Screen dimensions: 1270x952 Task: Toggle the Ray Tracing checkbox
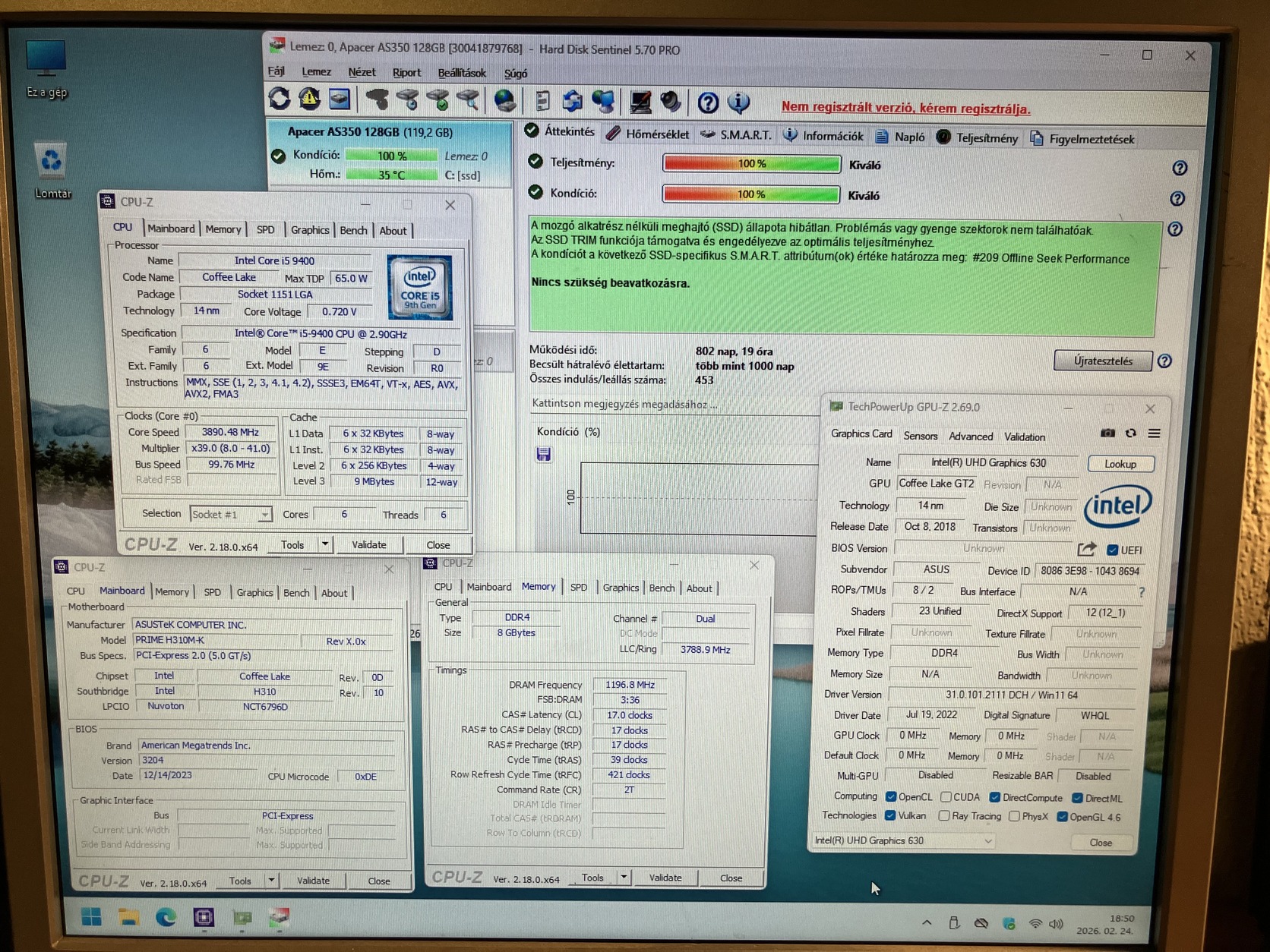(943, 816)
